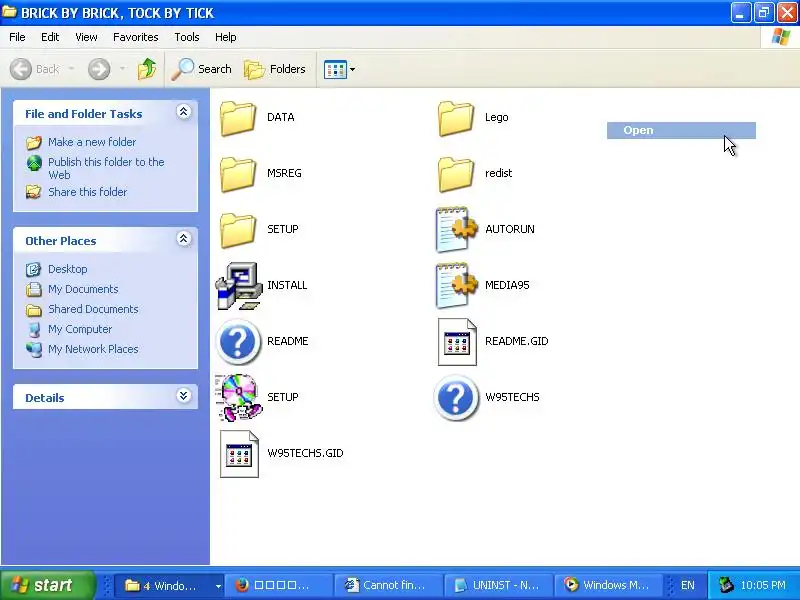The image size is (800, 600).
Task: Click Publish this folder to the Web
Action: tap(106, 168)
